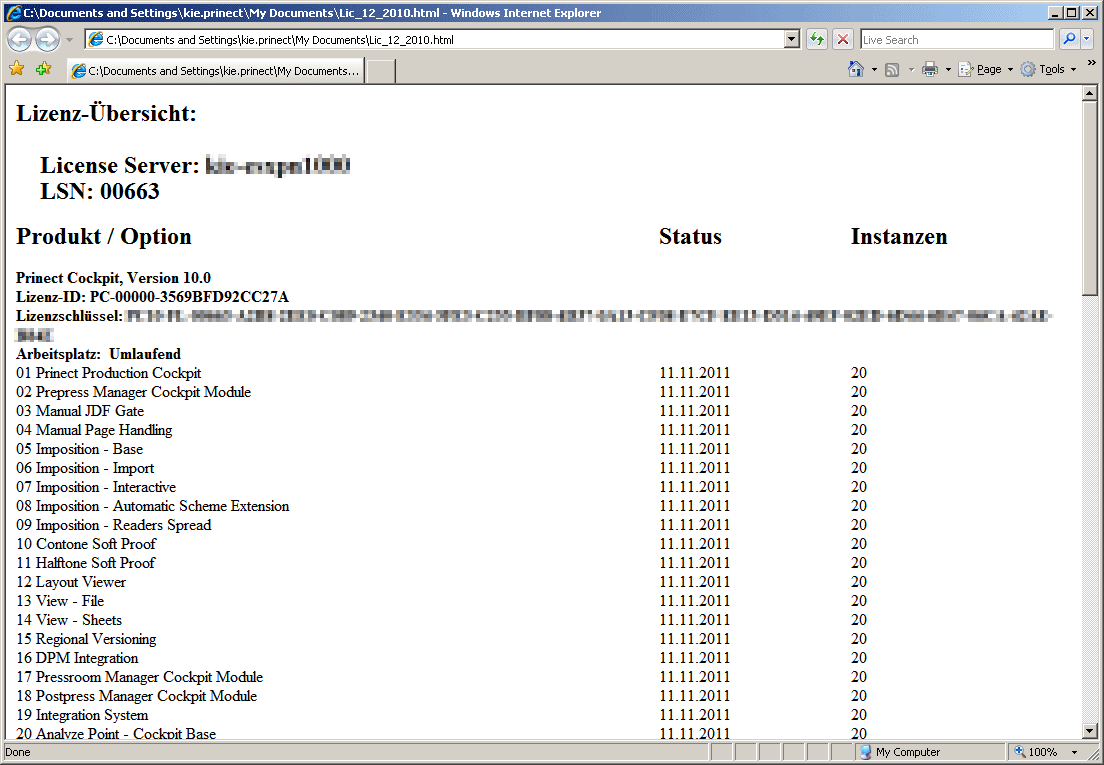Open the Page menu
The image size is (1104, 765).
(x=986, y=69)
